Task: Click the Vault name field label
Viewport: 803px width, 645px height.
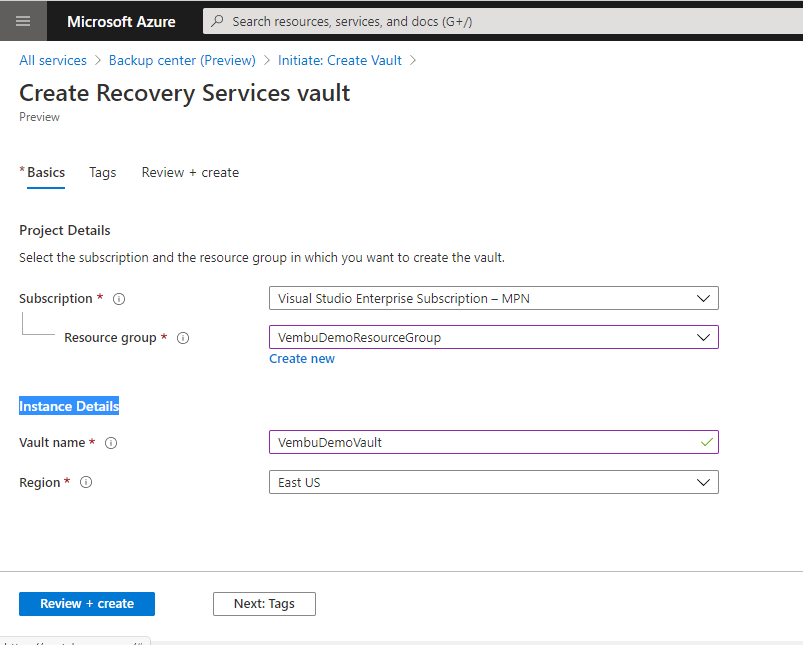Action: 52,443
